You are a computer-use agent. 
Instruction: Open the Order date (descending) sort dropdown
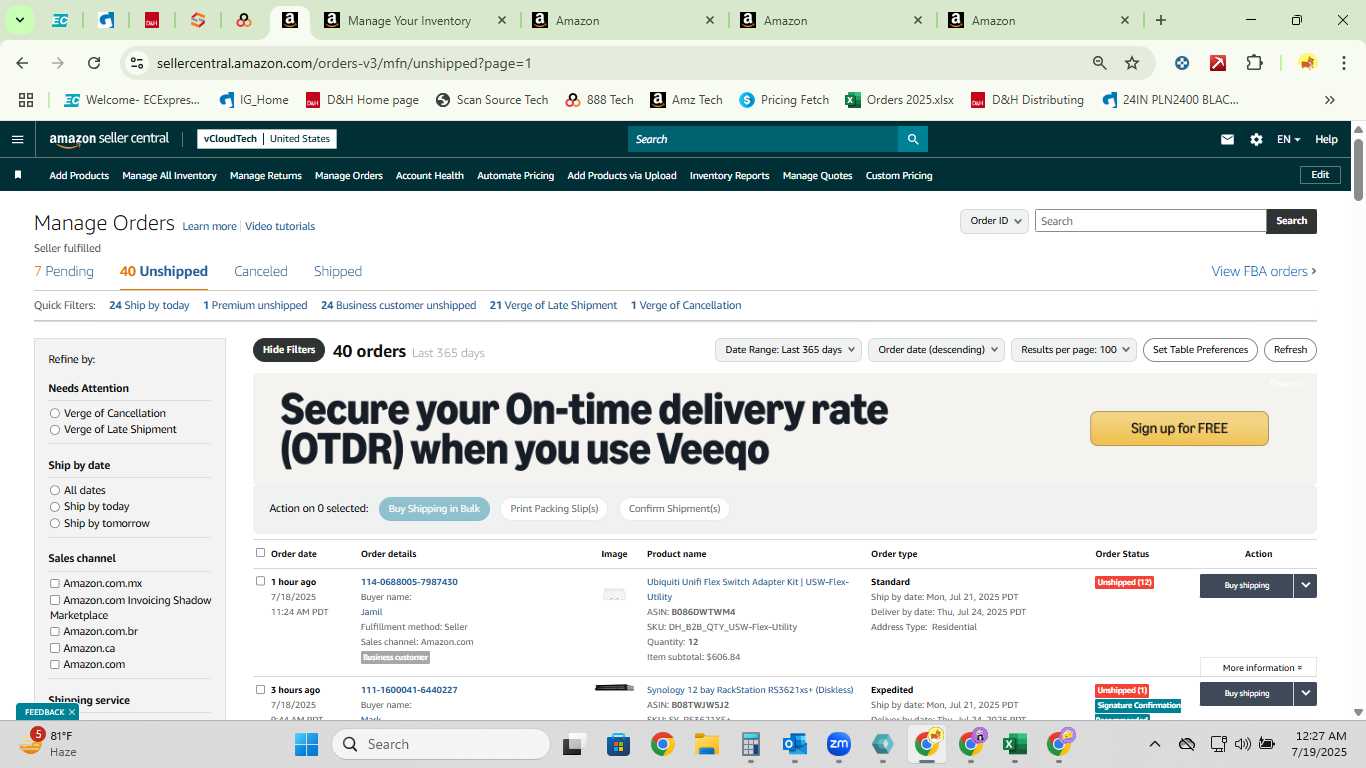(x=937, y=349)
